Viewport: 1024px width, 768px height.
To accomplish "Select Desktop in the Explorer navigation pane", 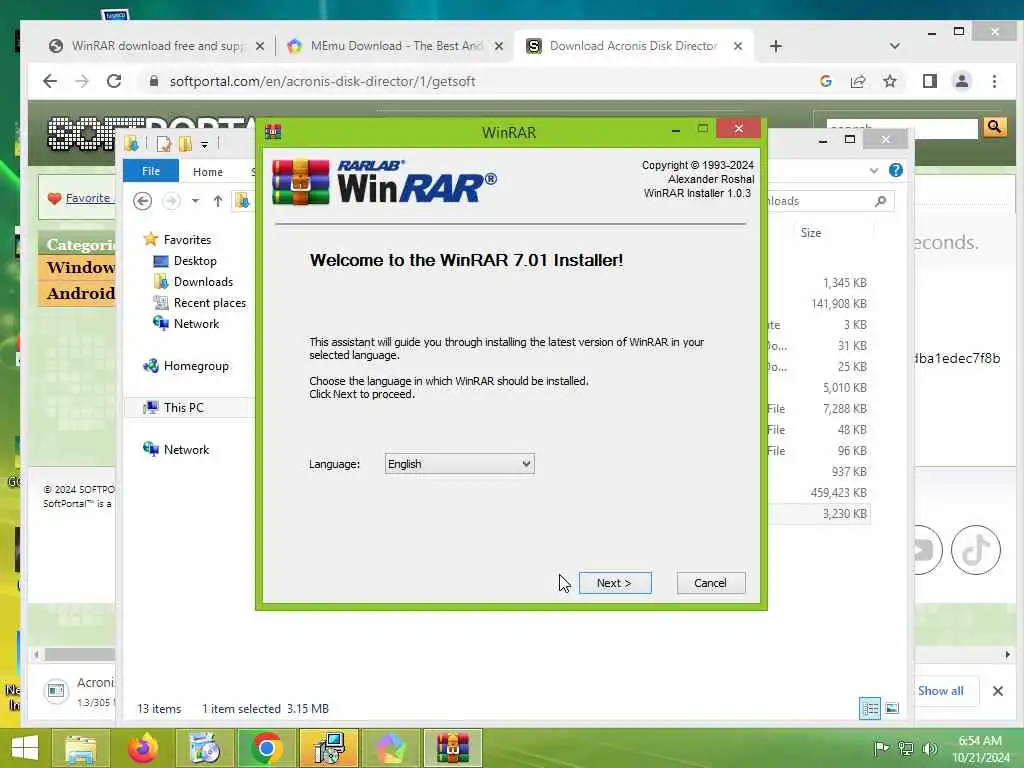I will click(x=185, y=261).
